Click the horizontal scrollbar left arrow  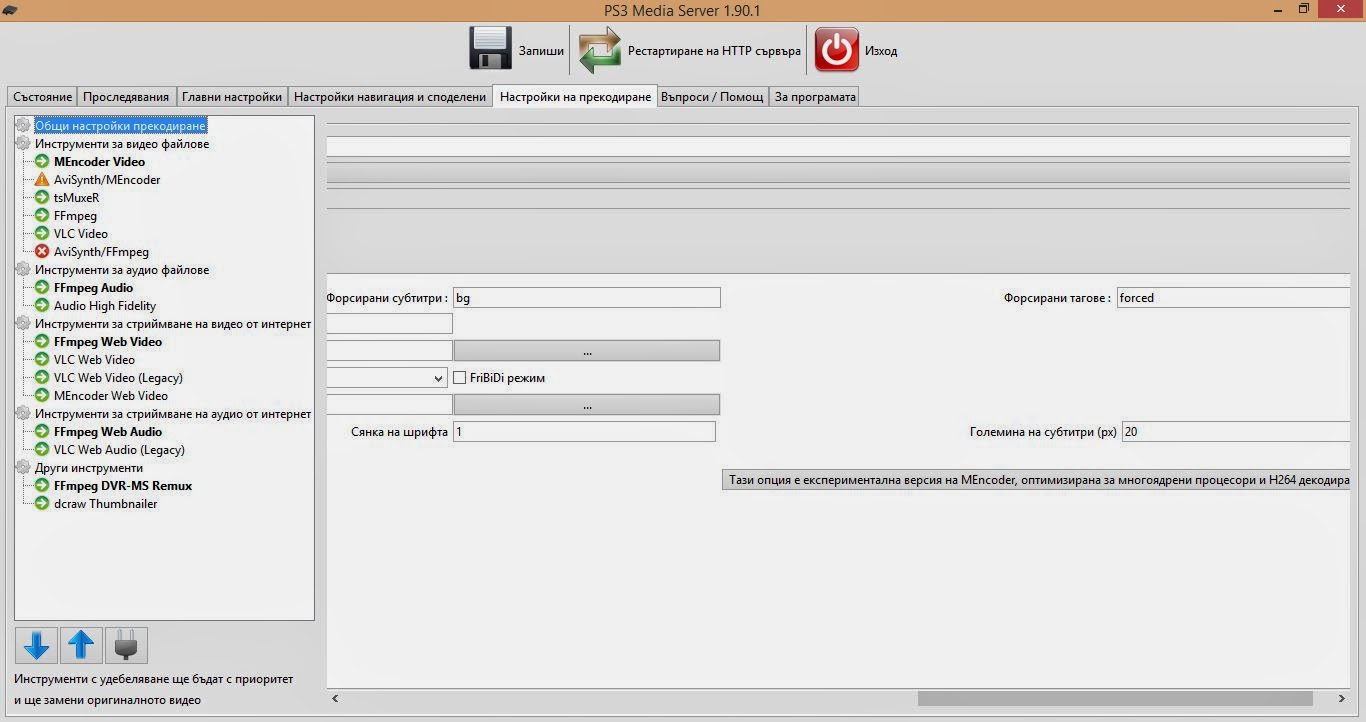(335, 699)
